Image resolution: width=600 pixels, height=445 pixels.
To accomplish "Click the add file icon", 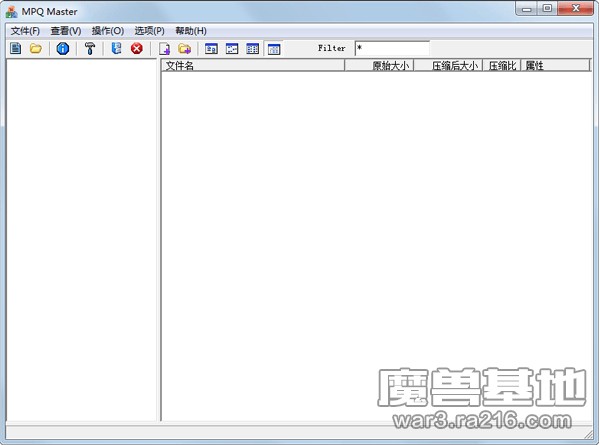I will (164, 48).
